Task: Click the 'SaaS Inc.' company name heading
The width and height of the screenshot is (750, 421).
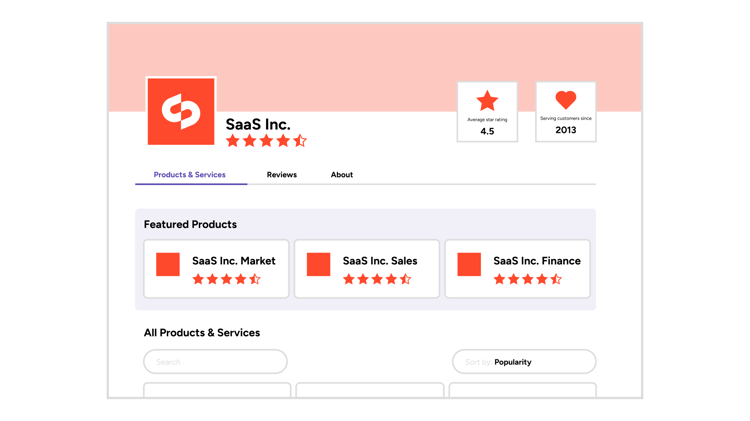Action: 258,124
